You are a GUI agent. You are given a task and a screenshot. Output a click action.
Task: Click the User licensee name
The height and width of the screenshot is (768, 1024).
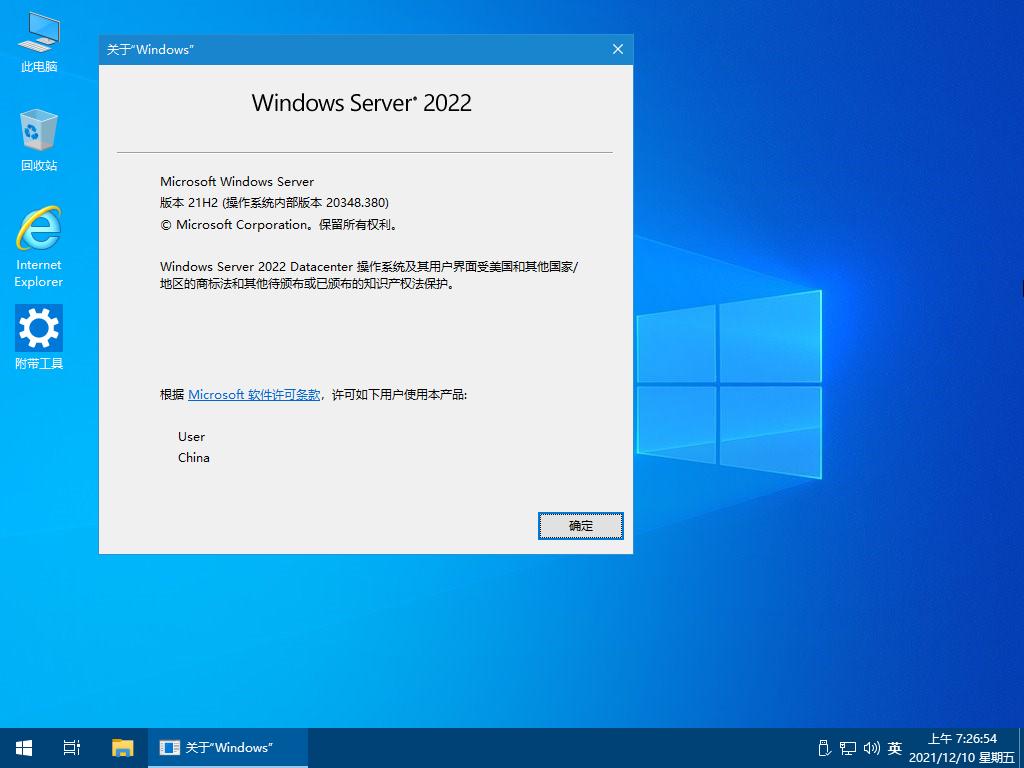point(191,436)
